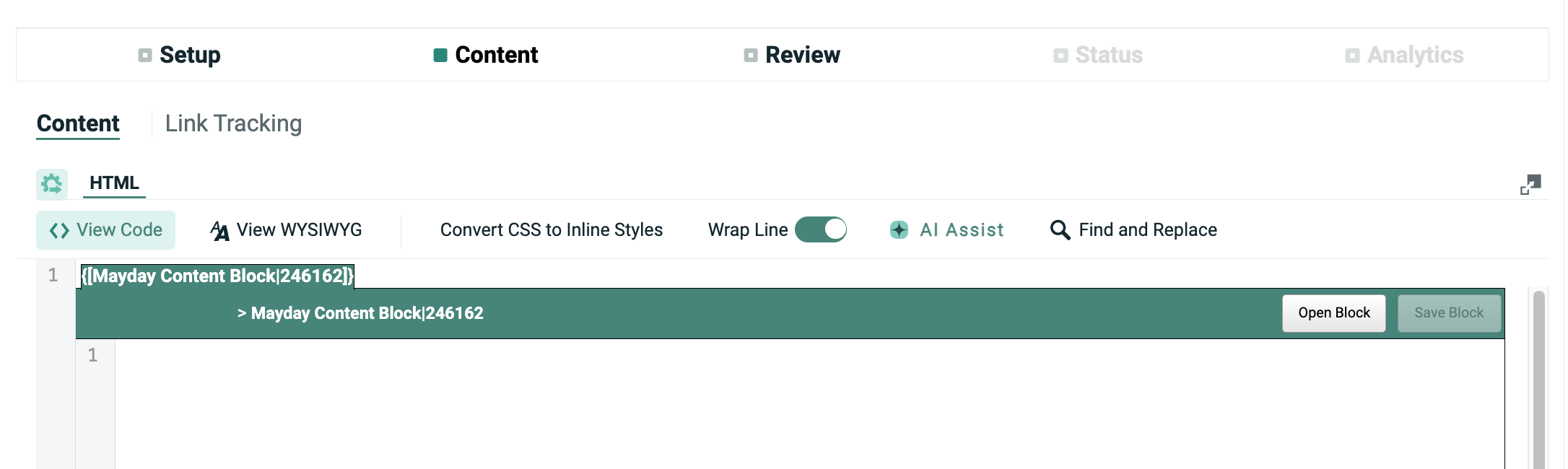1568x469 pixels.
Task: Toggle the Wrap Line switch off
Action: (821, 230)
